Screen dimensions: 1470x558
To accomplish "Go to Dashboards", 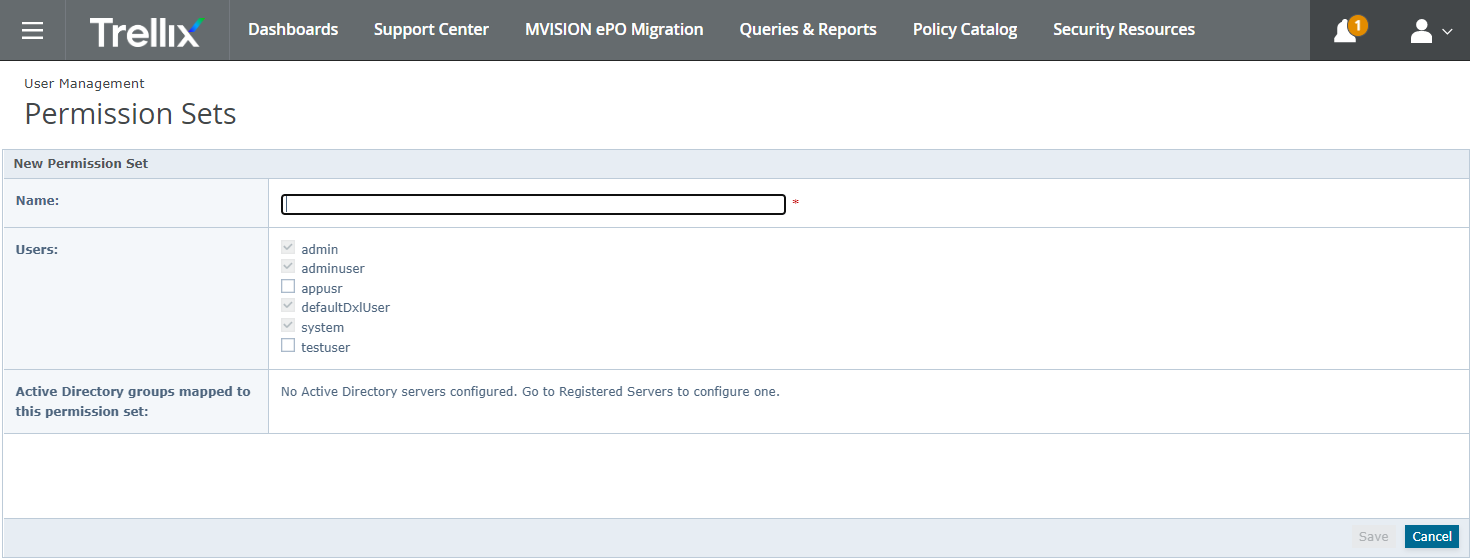I will tap(293, 30).
